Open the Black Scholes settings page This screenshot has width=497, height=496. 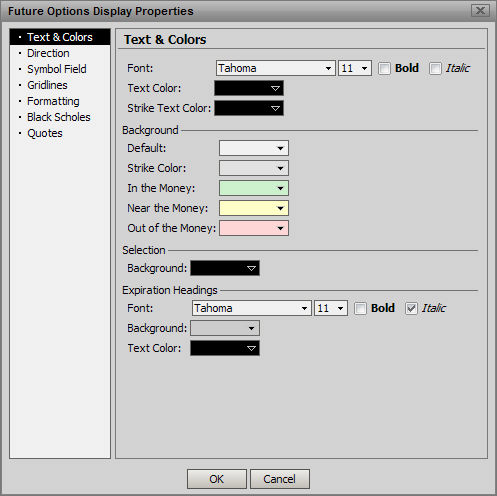(59, 117)
